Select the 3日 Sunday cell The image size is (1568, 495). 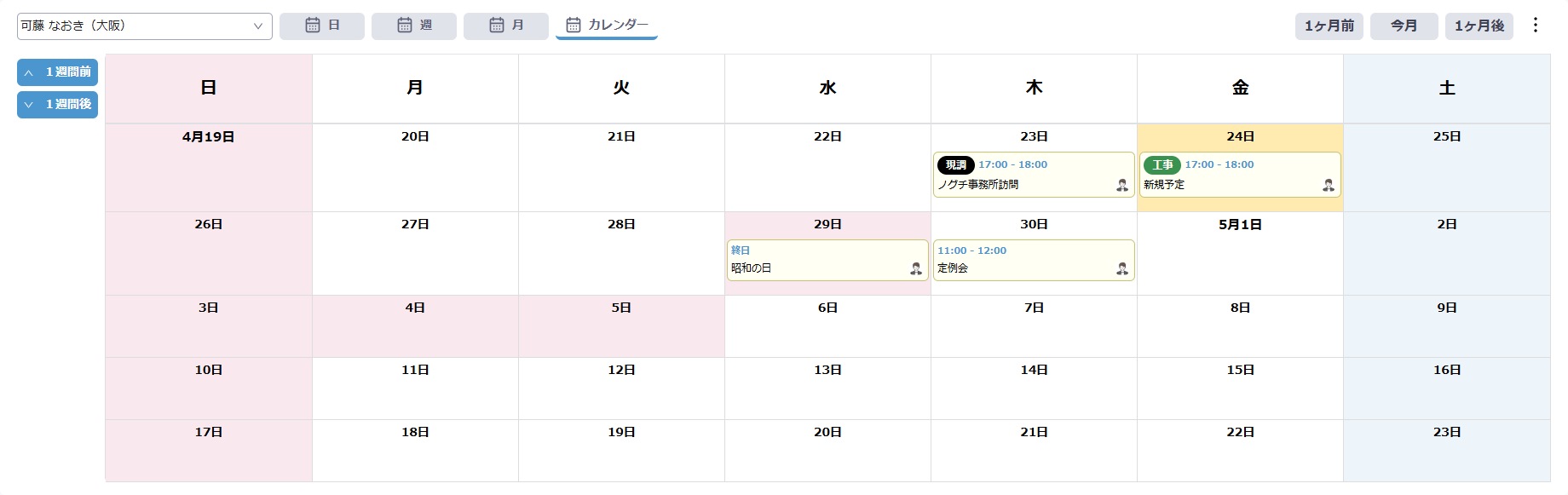tap(209, 326)
